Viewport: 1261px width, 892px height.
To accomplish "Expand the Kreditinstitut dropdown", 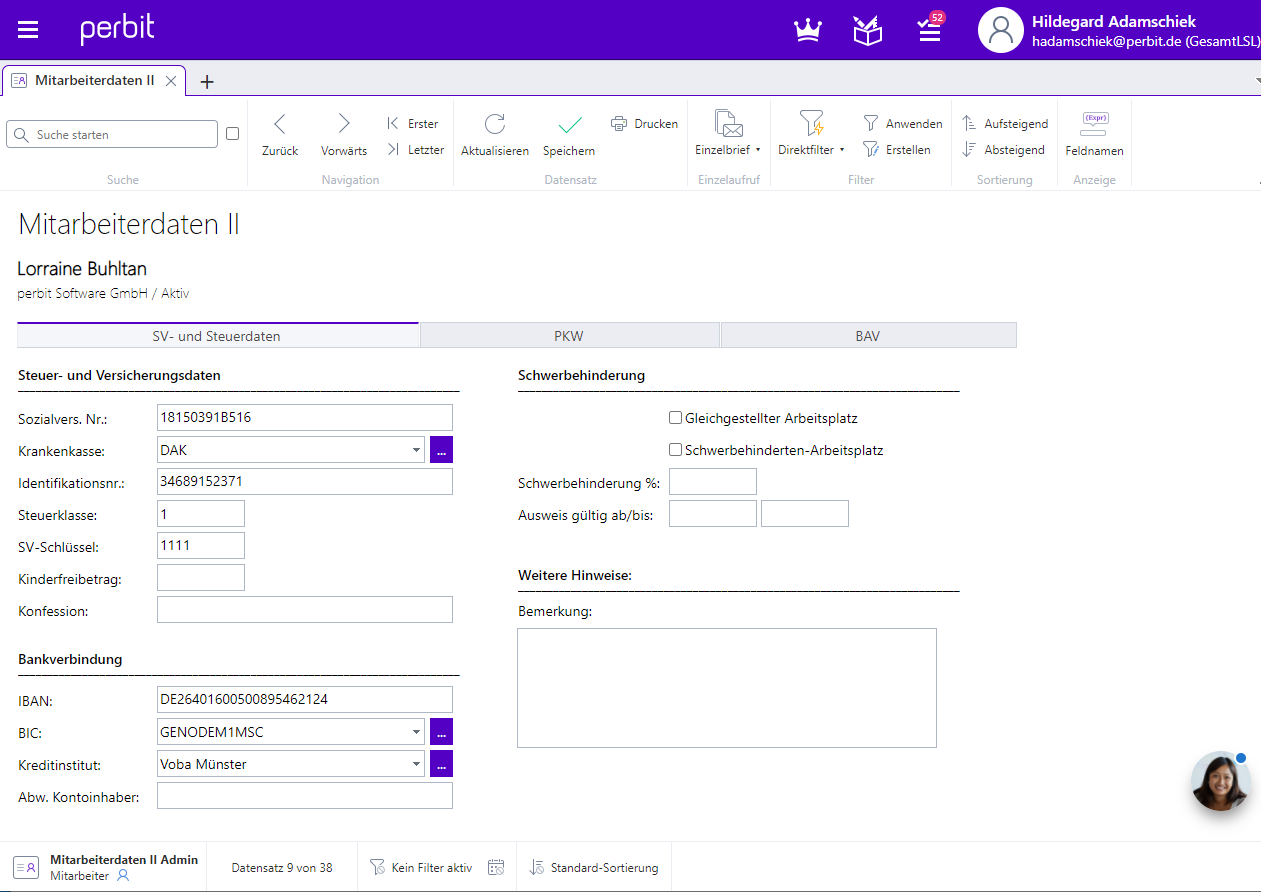I will [x=417, y=763].
